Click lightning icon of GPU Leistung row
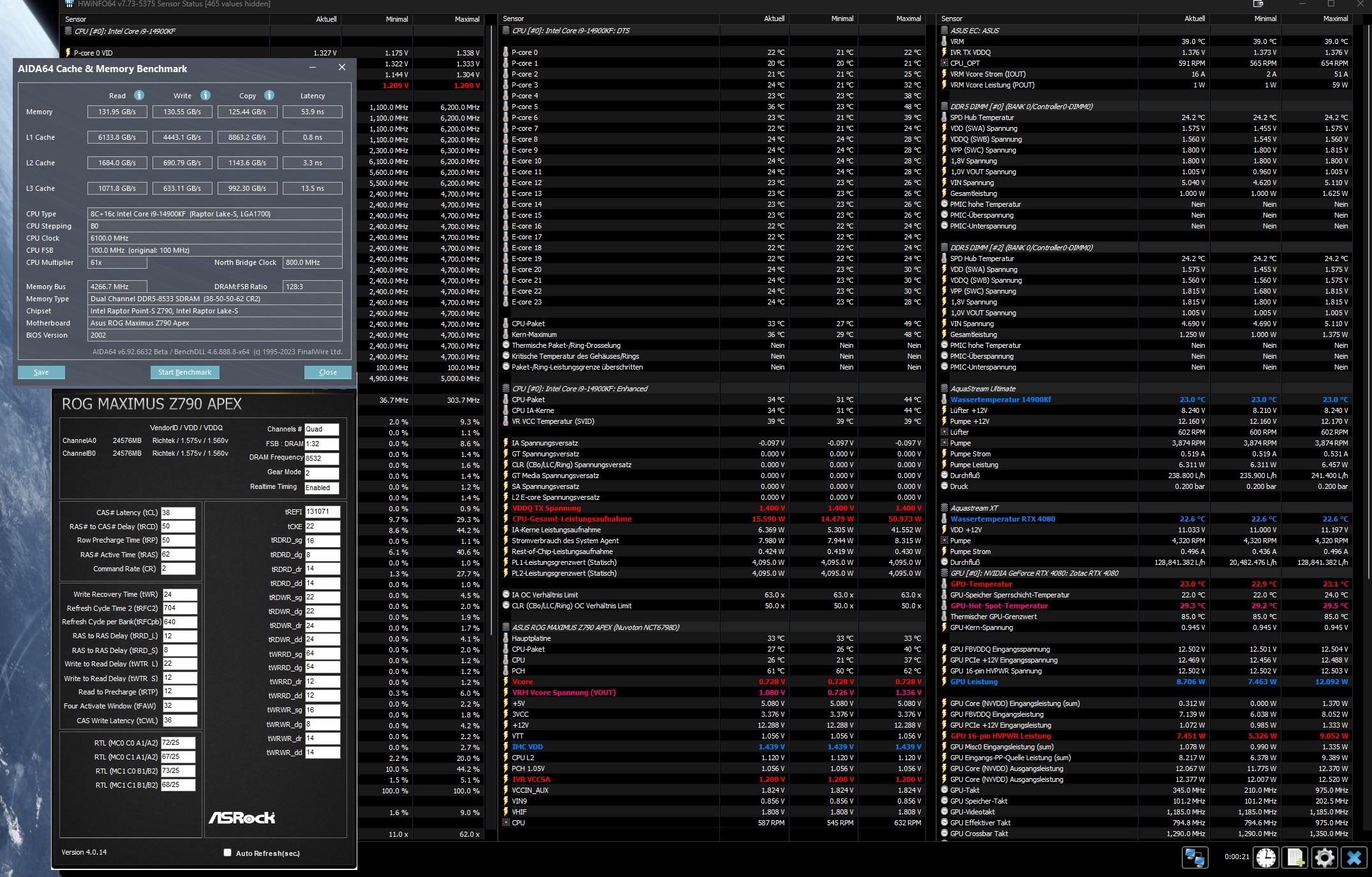This screenshot has height=877, width=1372. tap(944, 682)
